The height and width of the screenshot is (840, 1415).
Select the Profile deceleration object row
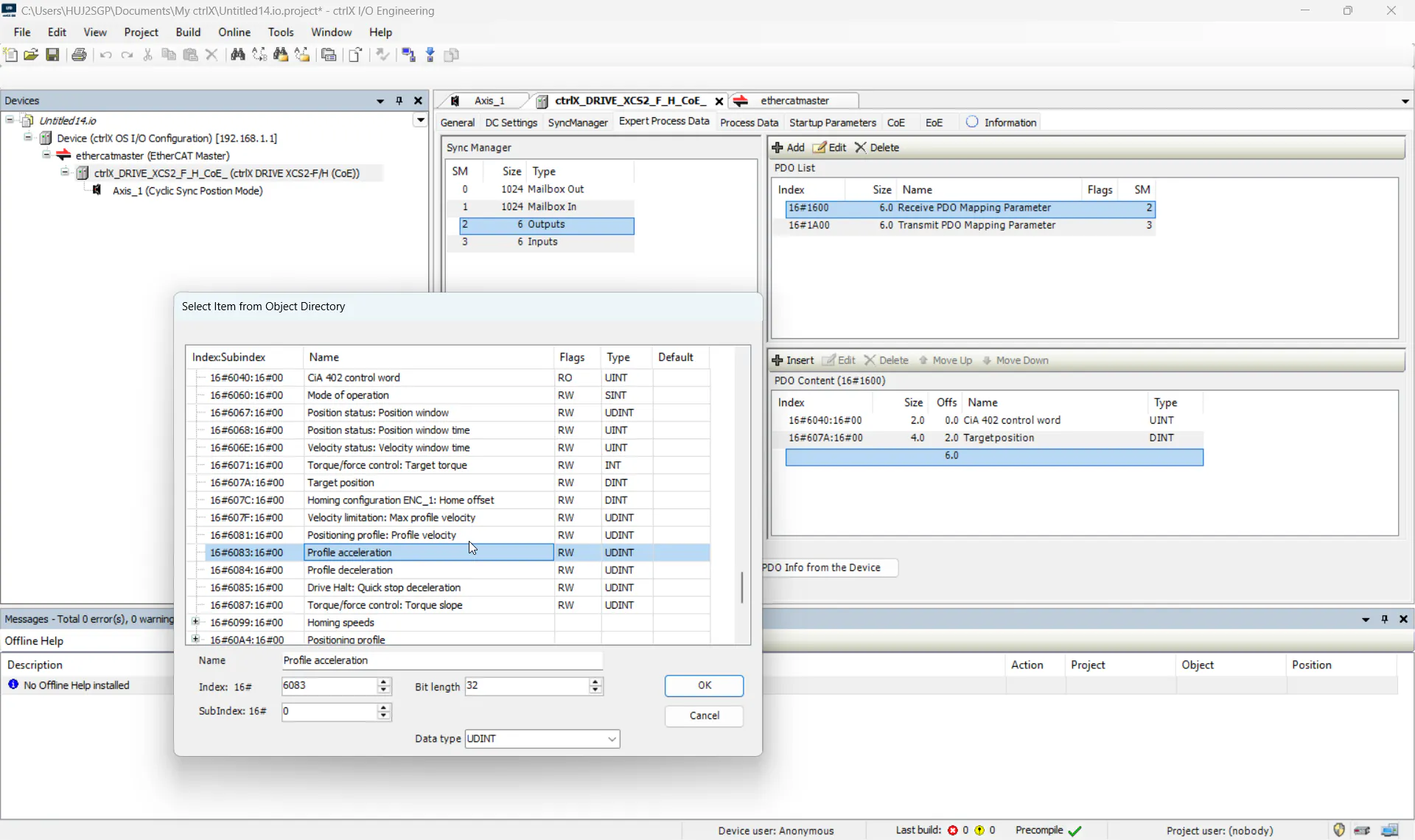[349, 570]
